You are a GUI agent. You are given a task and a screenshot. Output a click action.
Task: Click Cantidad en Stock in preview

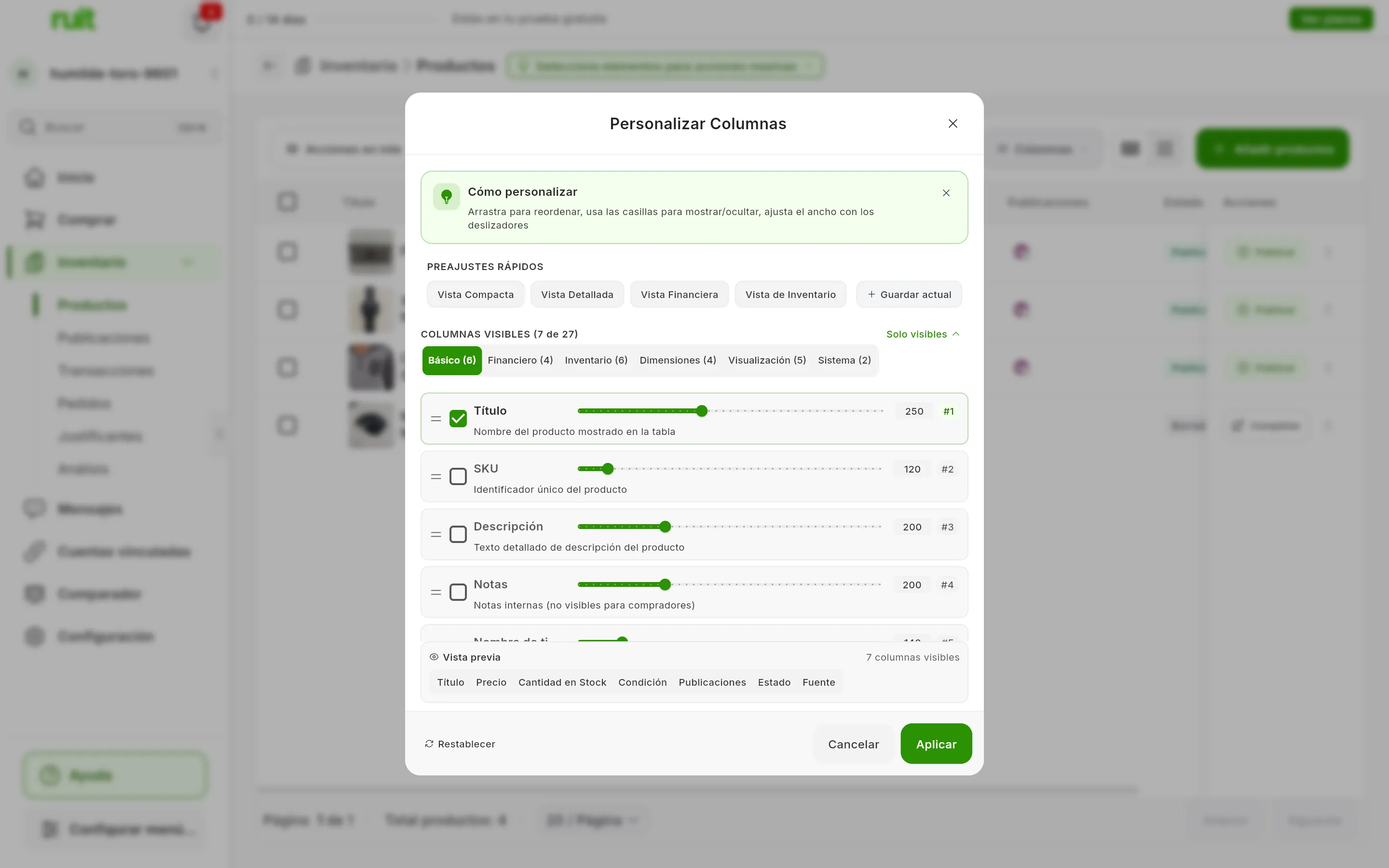[x=562, y=682]
